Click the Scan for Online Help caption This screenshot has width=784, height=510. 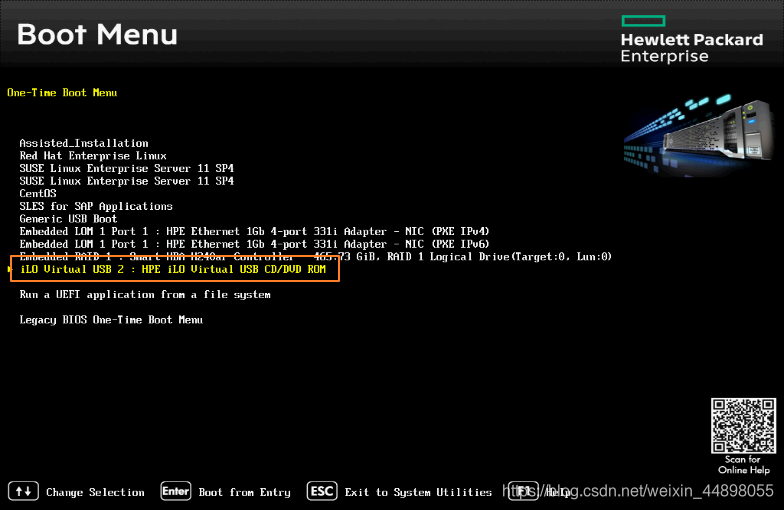[744, 464]
